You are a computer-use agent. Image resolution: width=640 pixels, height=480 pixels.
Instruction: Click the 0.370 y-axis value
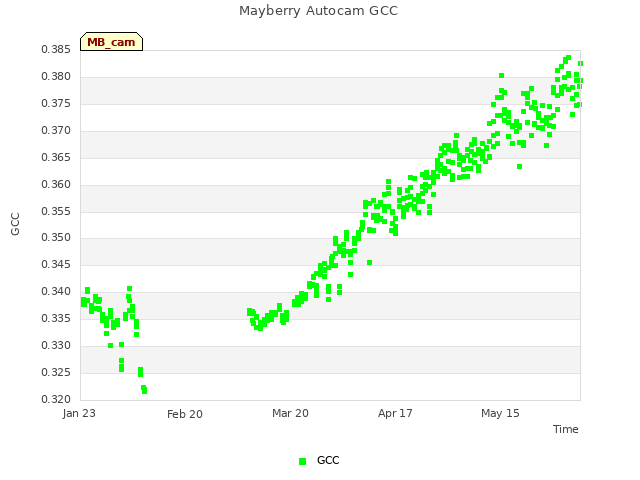coord(56,131)
